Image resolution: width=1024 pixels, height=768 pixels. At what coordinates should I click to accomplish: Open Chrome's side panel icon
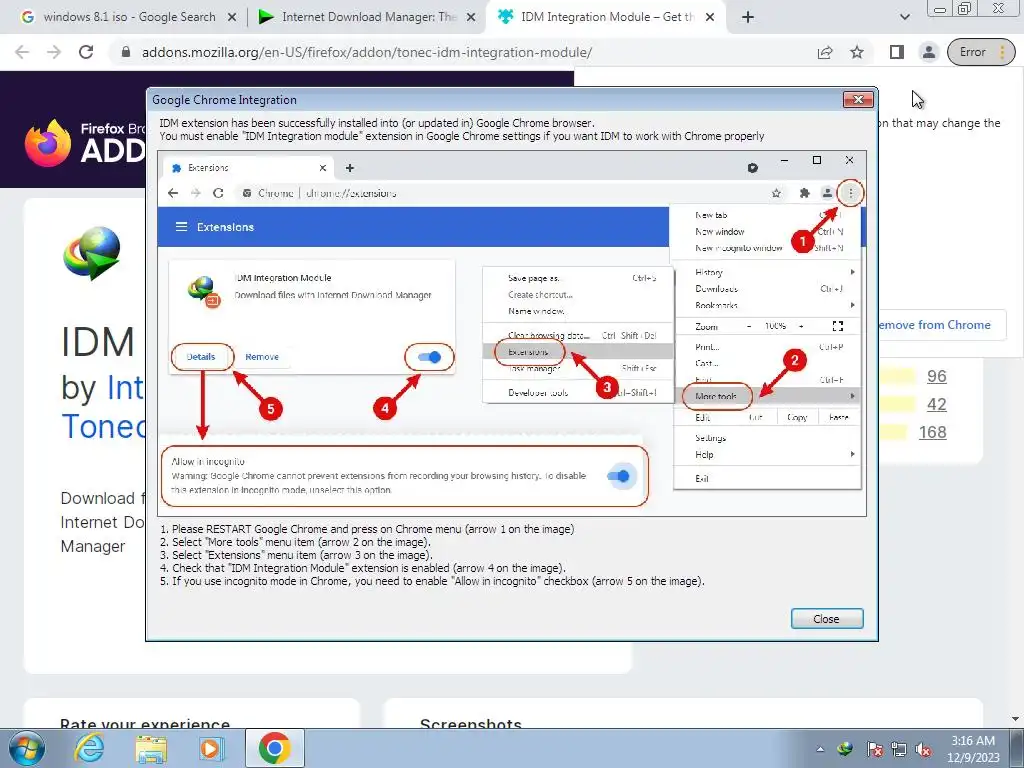point(897,52)
